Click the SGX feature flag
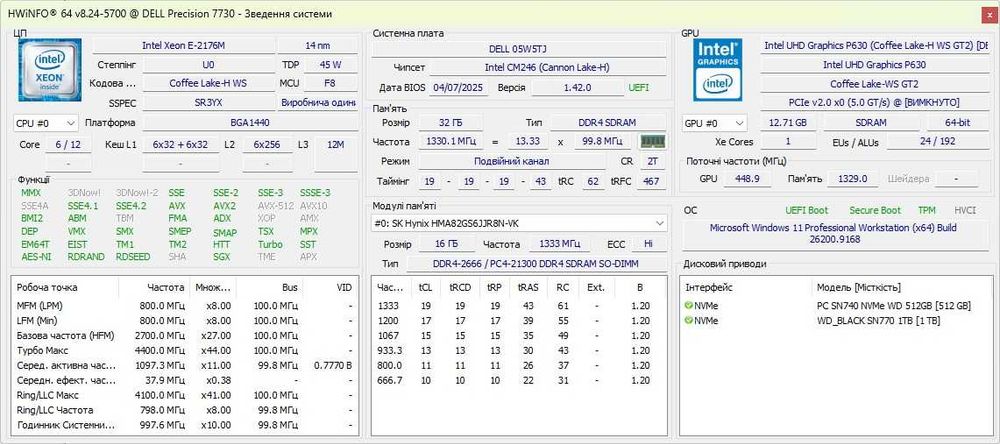Screen dimensions: 1000x444 [221, 257]
